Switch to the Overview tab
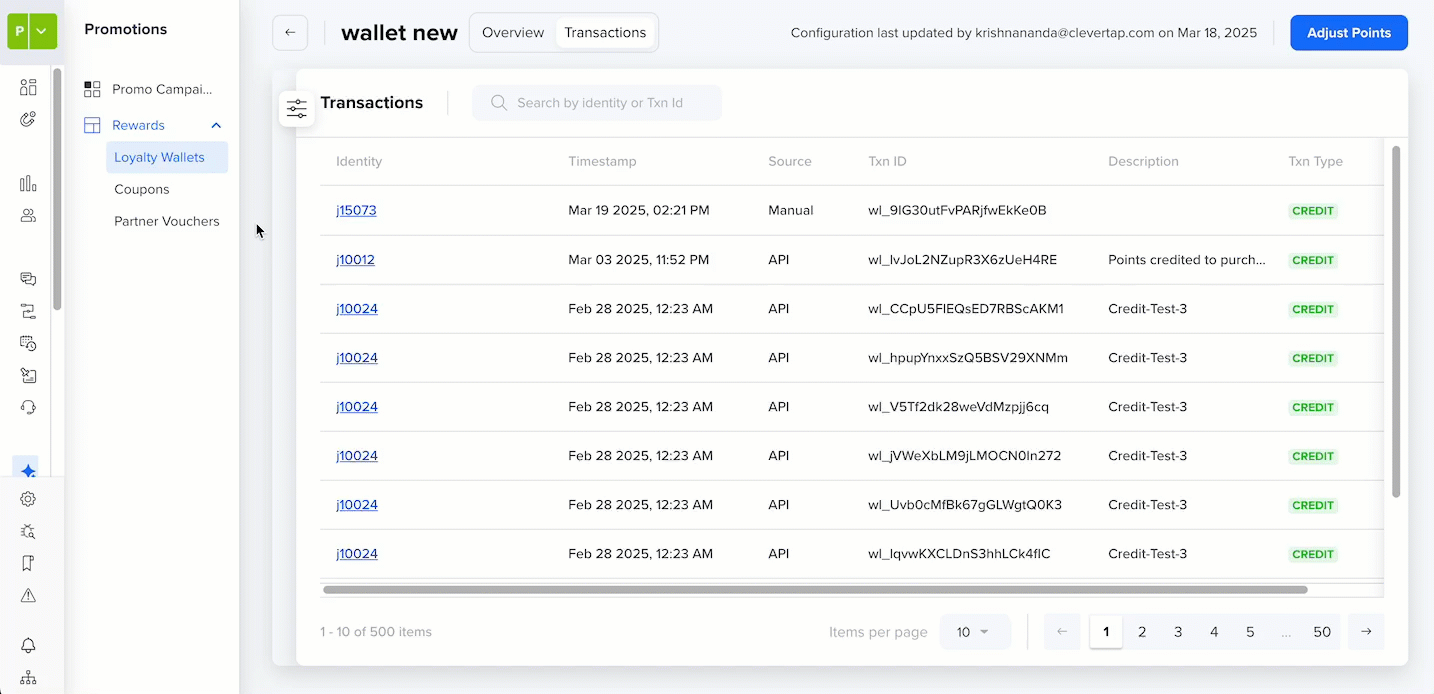Viewport: 1434px width, 694px height. point(513,32)
